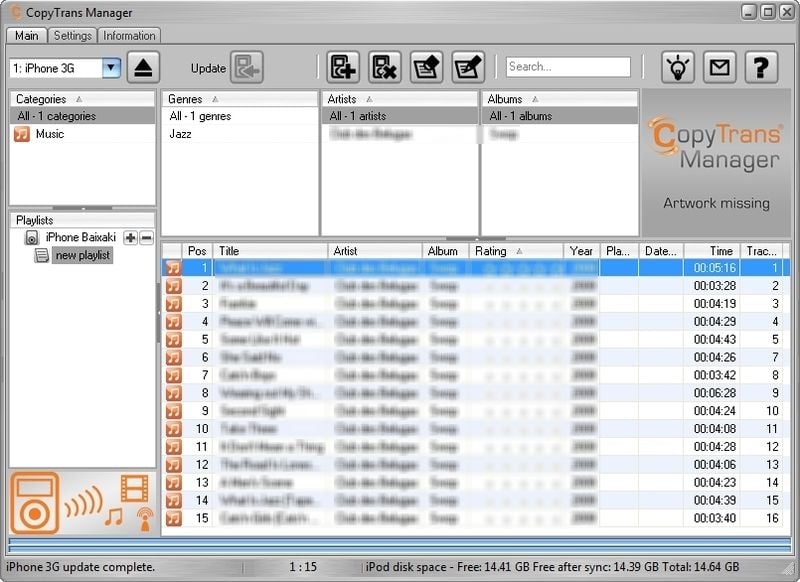The image size is (800, 582).
Task: Select the Jazz genre
Action: [240, 134]
